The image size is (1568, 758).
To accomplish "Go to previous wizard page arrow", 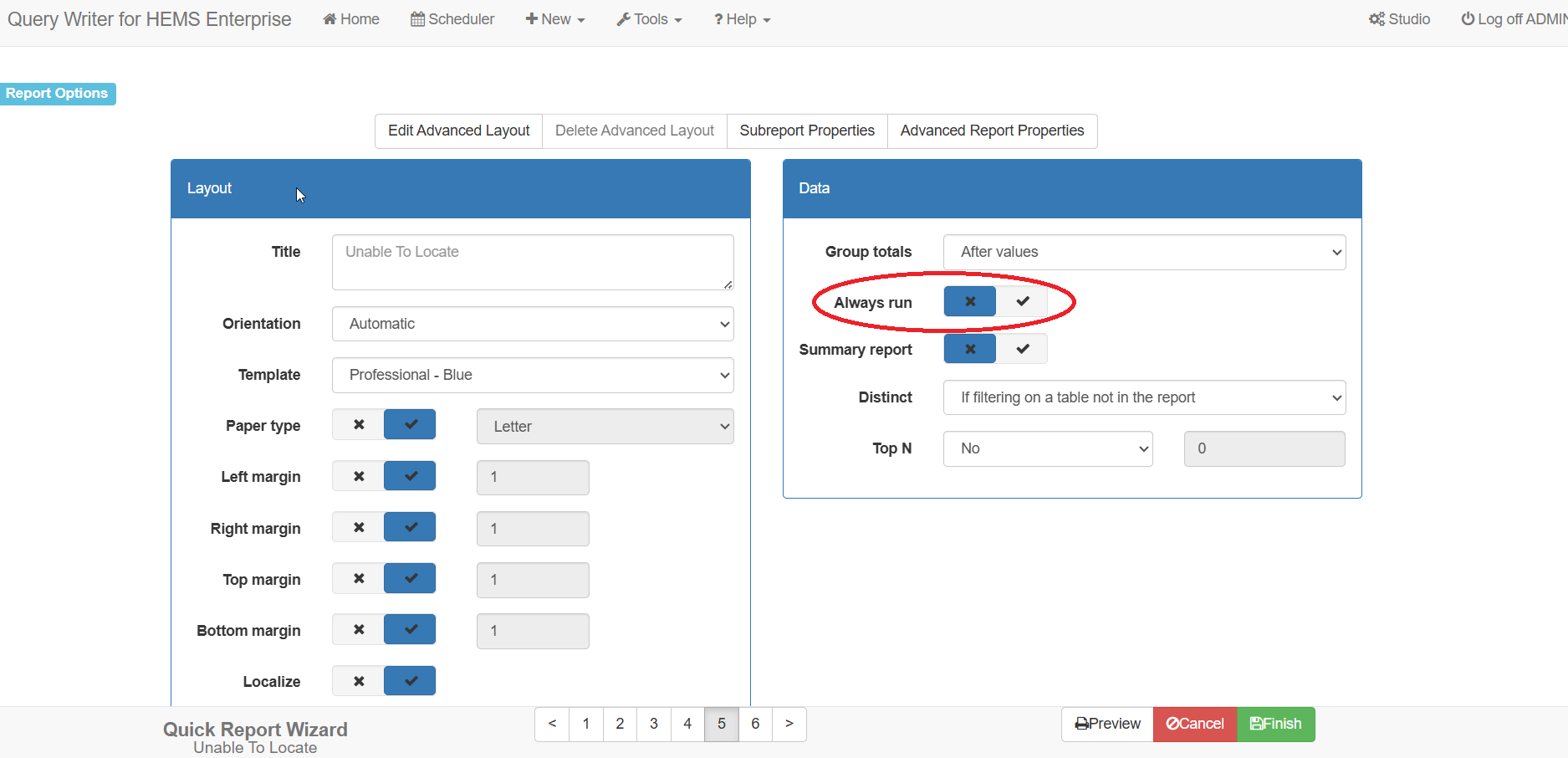I will tap(552, 725).
